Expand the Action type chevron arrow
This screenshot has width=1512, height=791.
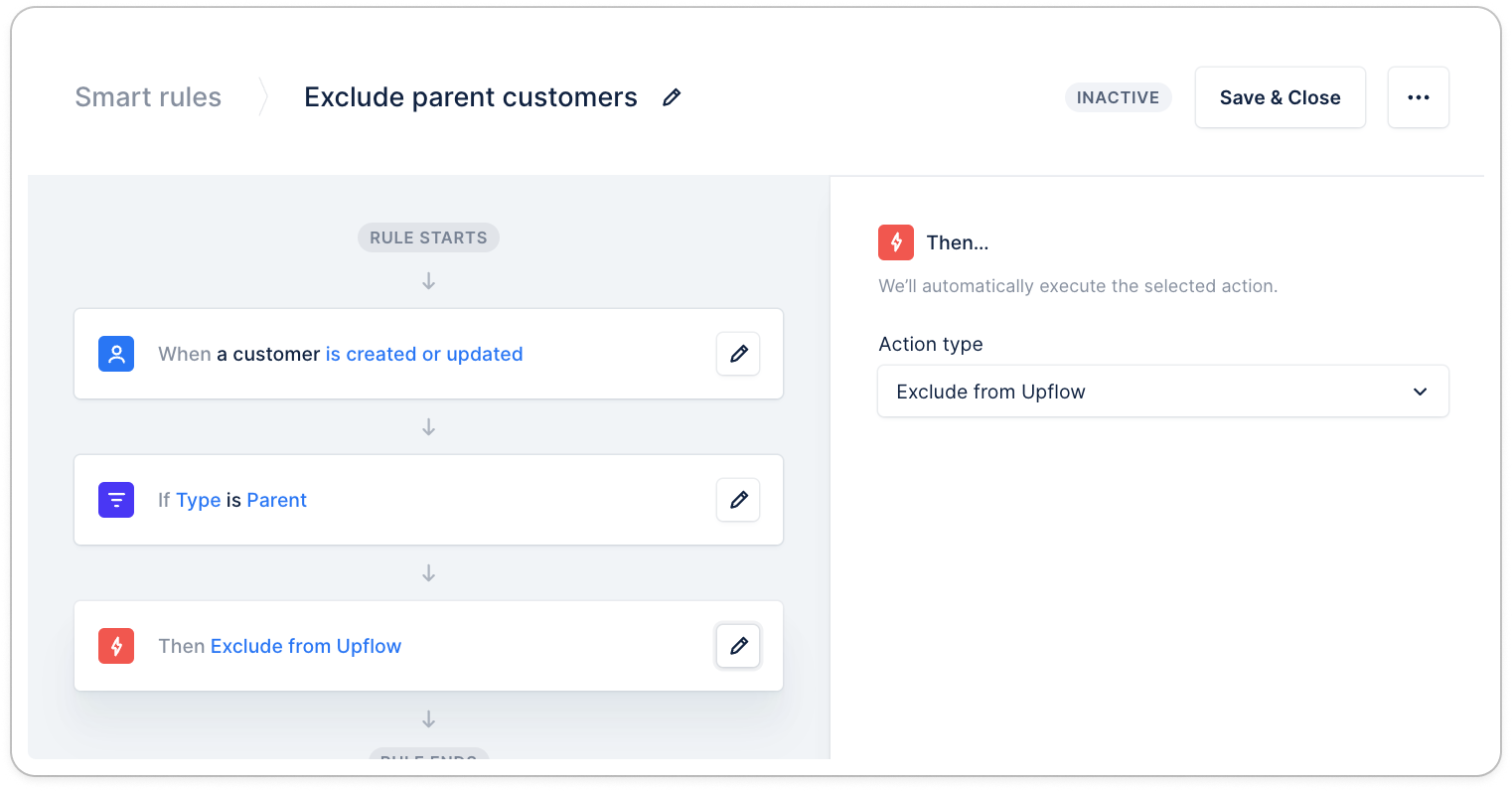pyautogui.click(x=1420, y=392)
